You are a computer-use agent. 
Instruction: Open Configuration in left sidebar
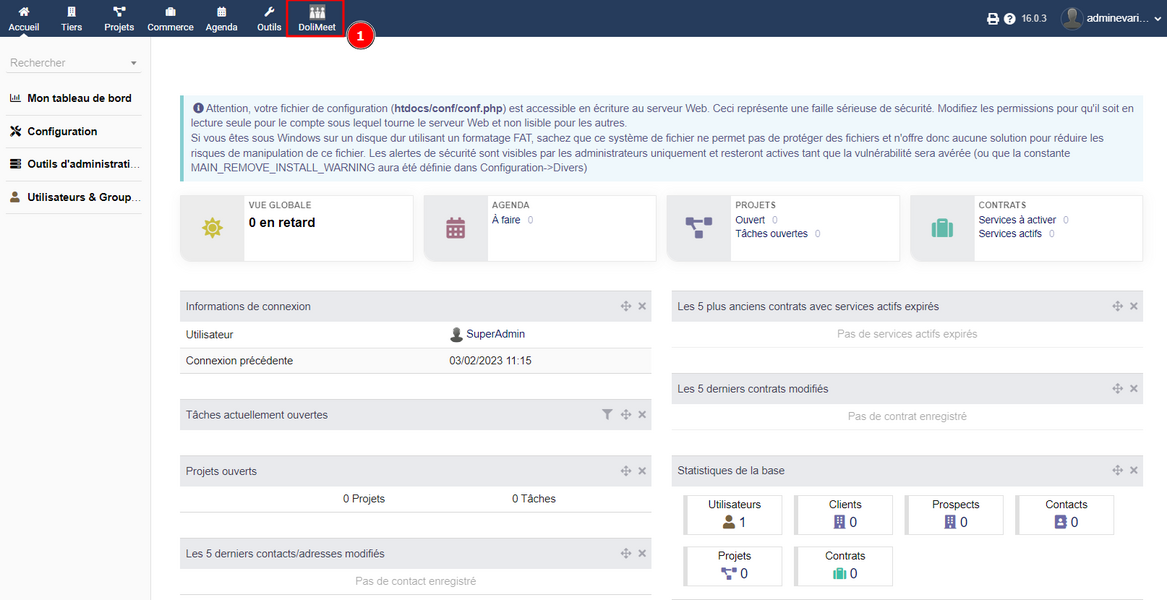point(62,131)
